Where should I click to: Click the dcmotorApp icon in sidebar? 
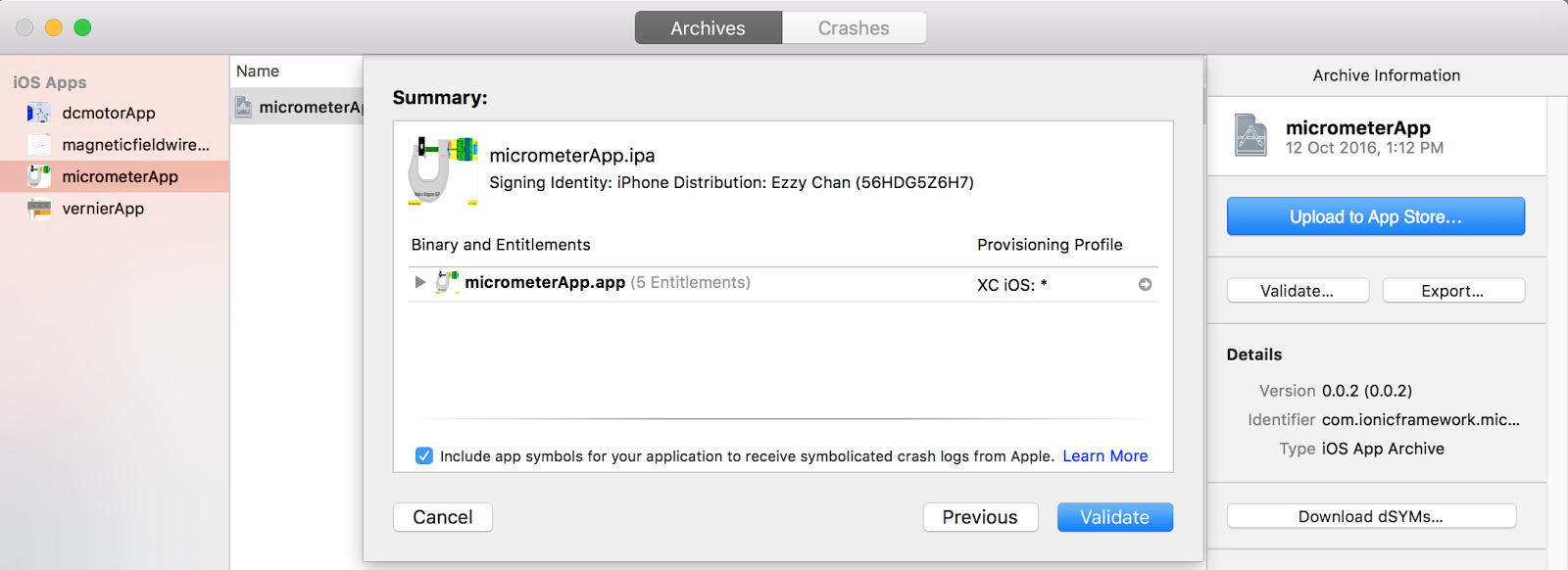coord(38,114)
